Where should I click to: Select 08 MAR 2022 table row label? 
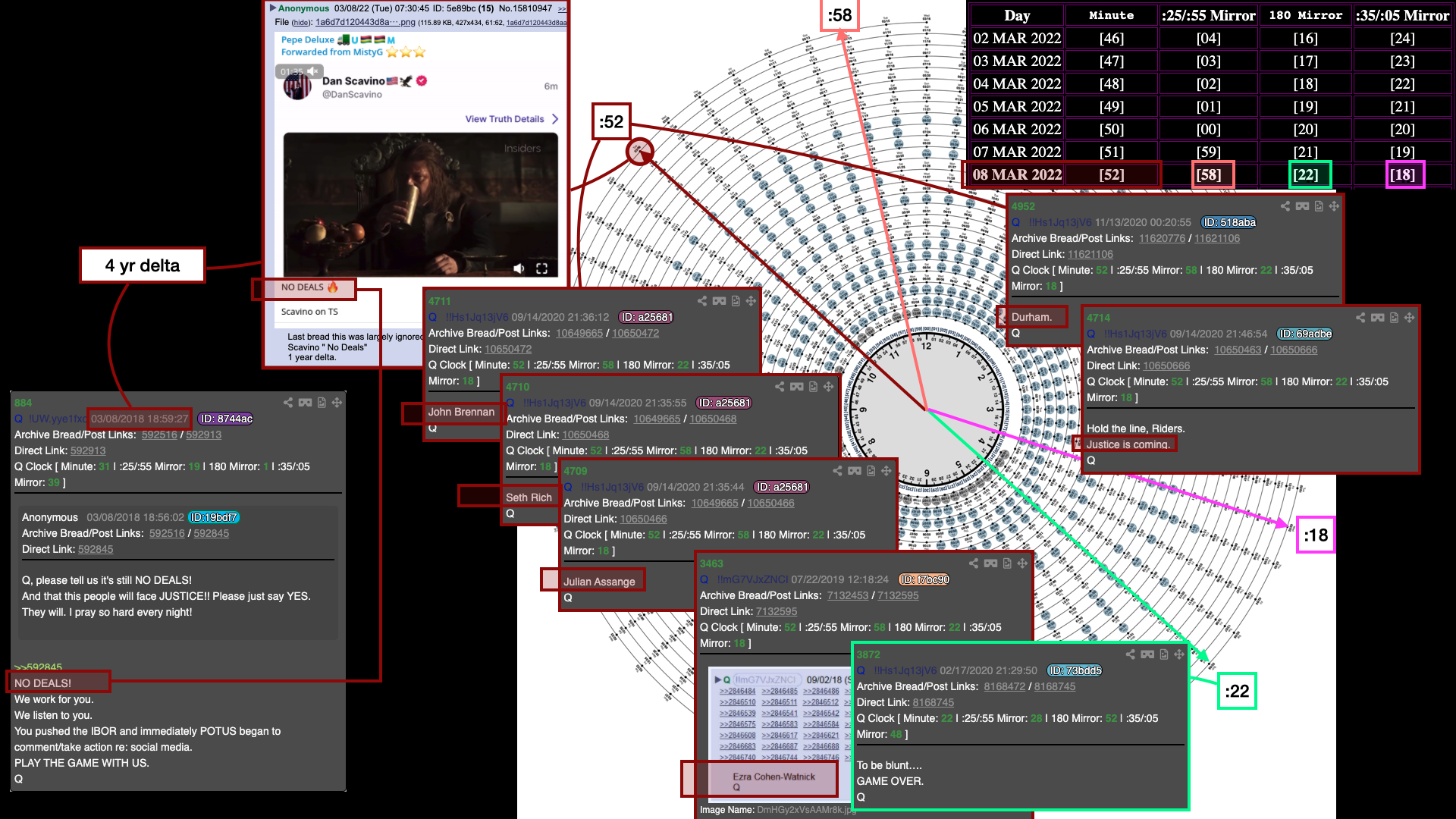click(1017, 174)
